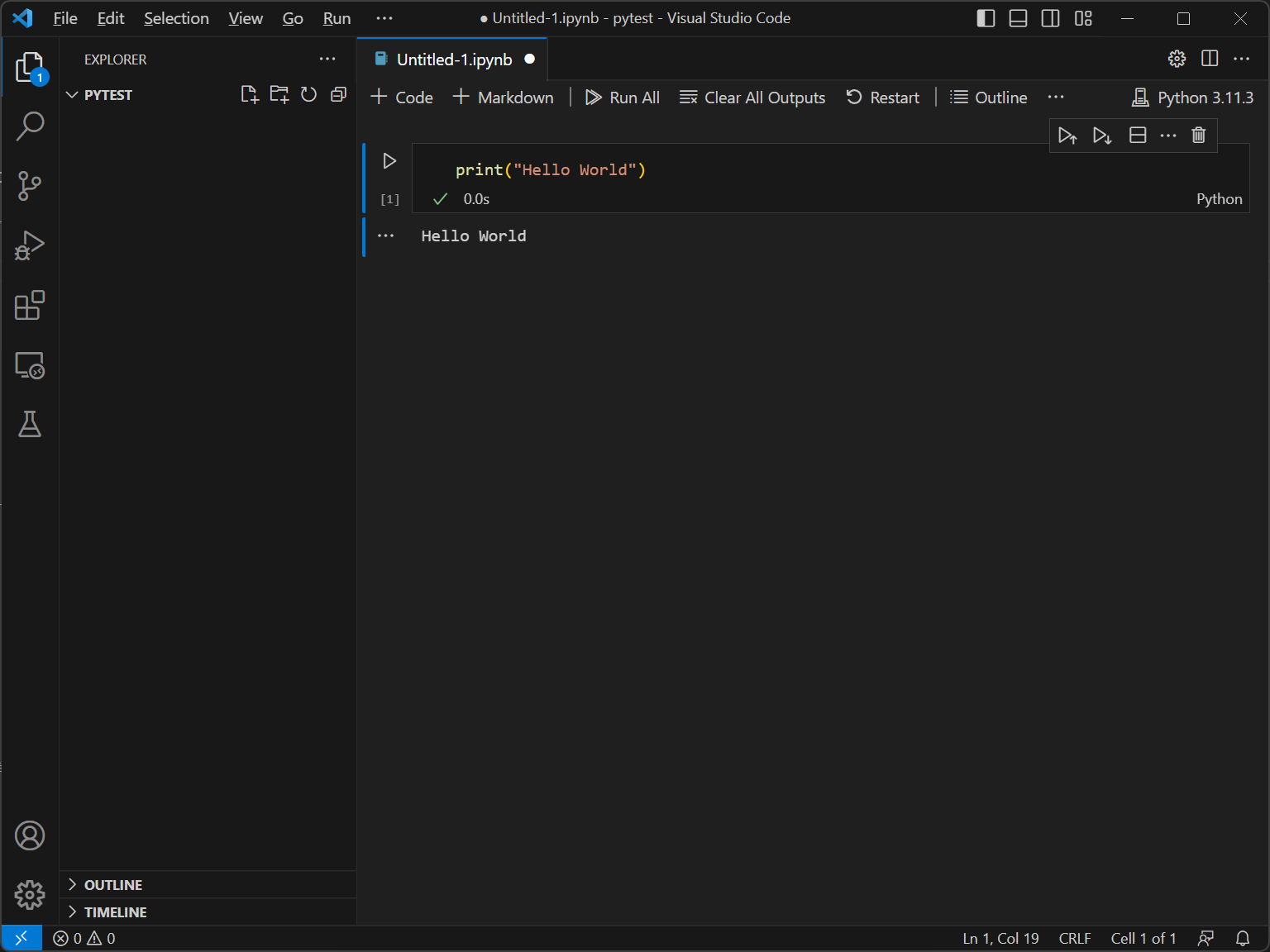Run the cell with play button
Image resolution: width=1270 pixels, height=952 pixels.
(389, 161)
